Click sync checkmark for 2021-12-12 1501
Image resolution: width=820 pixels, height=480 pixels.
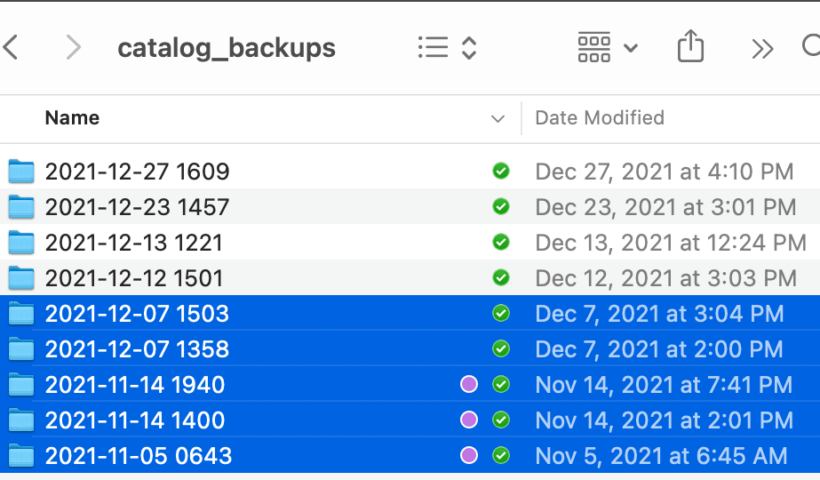click(501, 278)
